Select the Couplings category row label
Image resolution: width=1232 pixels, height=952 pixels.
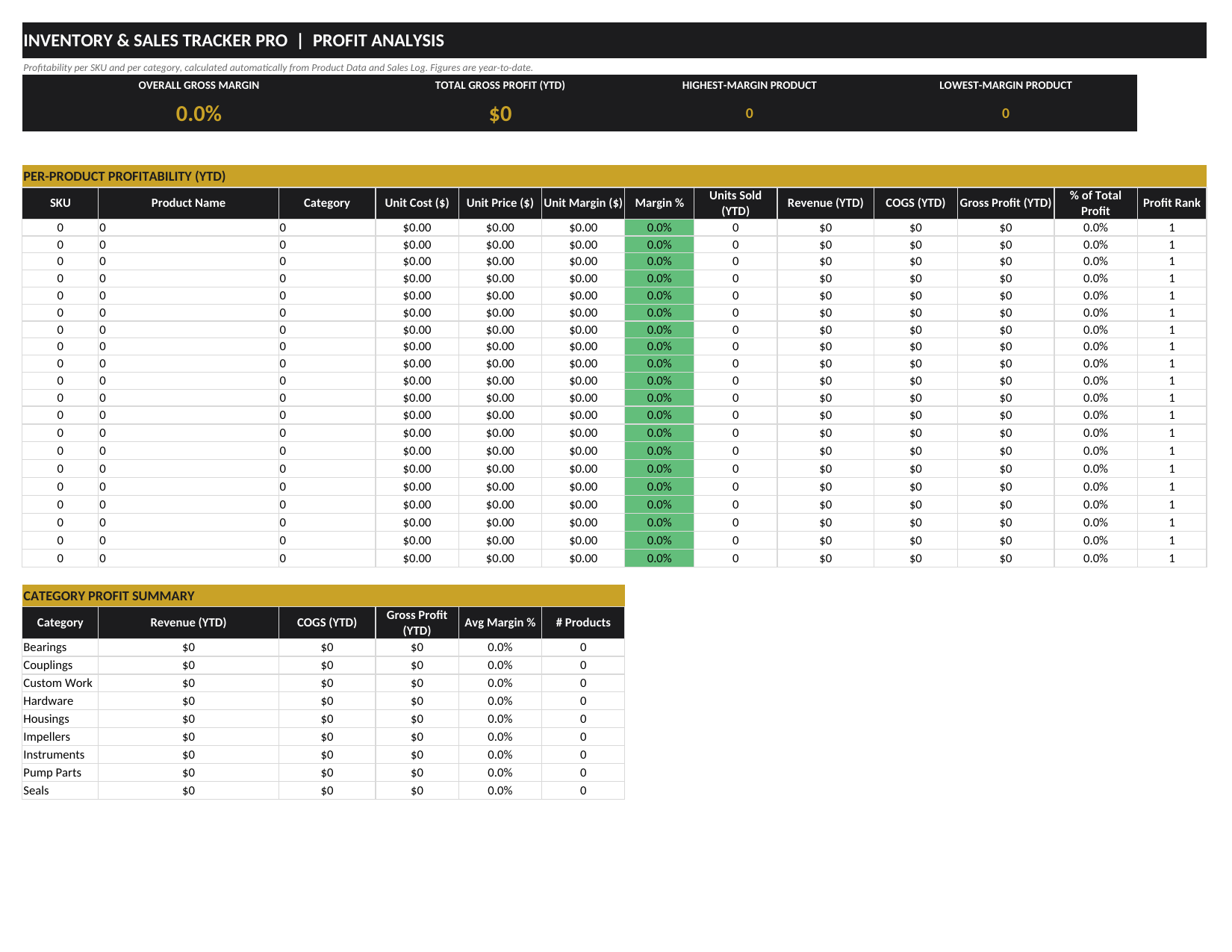(48, 665)
